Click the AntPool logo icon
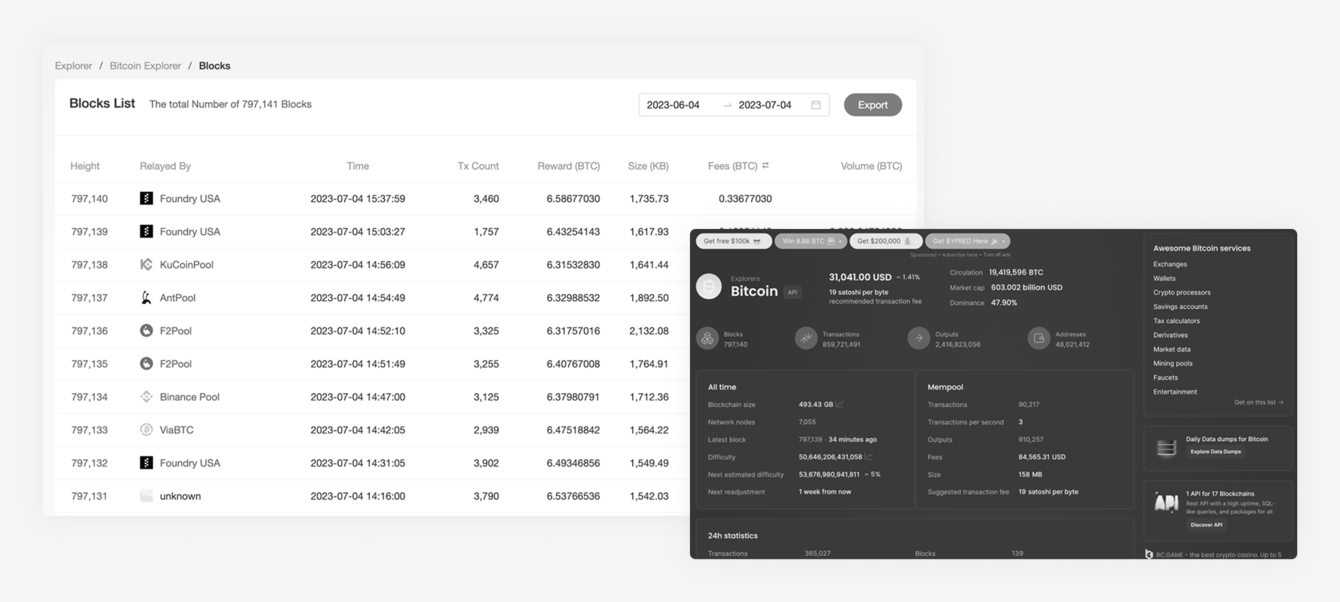The width and height of the screenshot is (1340, 602). [146, 298]
